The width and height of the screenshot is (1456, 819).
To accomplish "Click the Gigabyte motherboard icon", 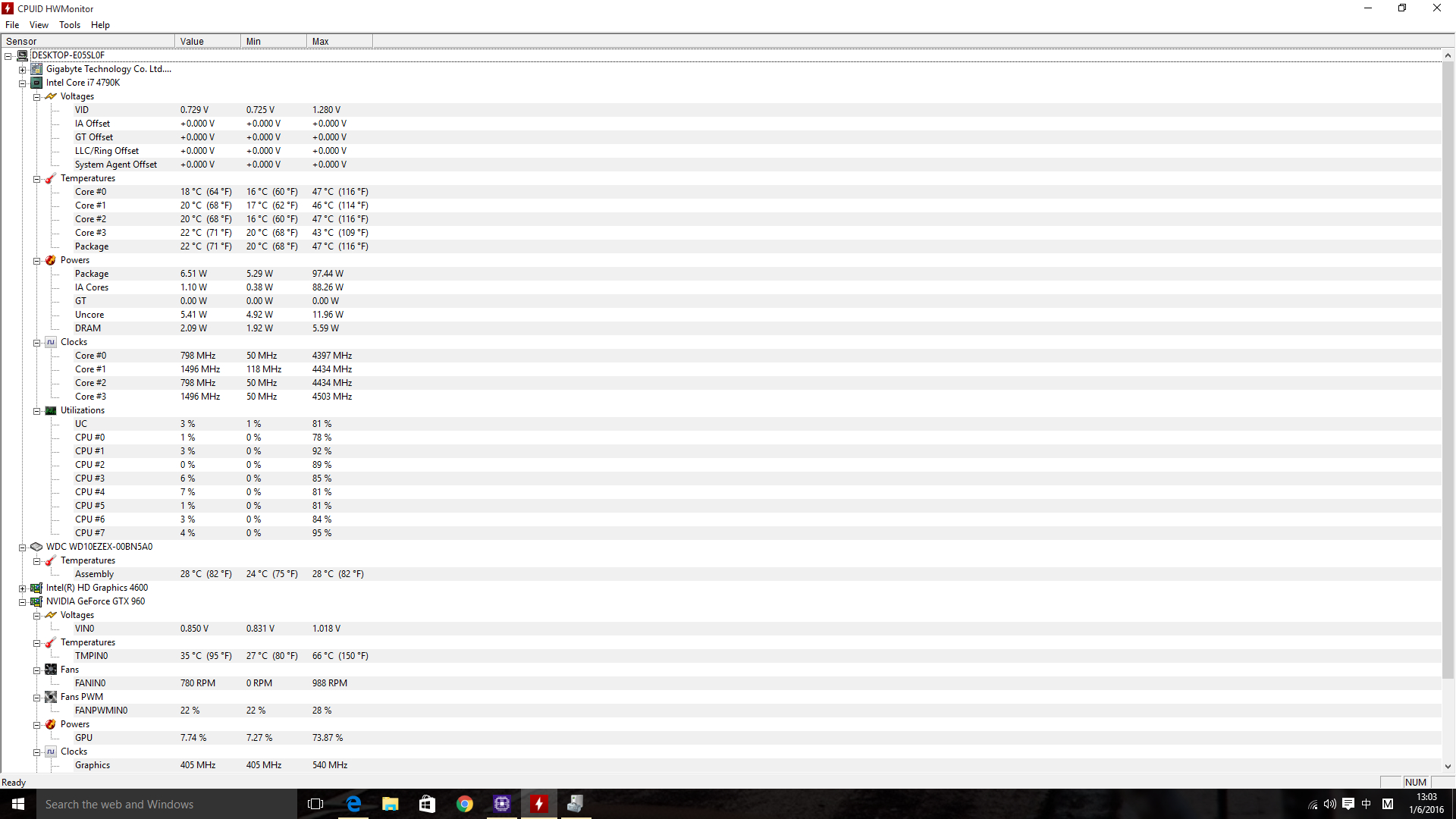I will tap(36, 69).
